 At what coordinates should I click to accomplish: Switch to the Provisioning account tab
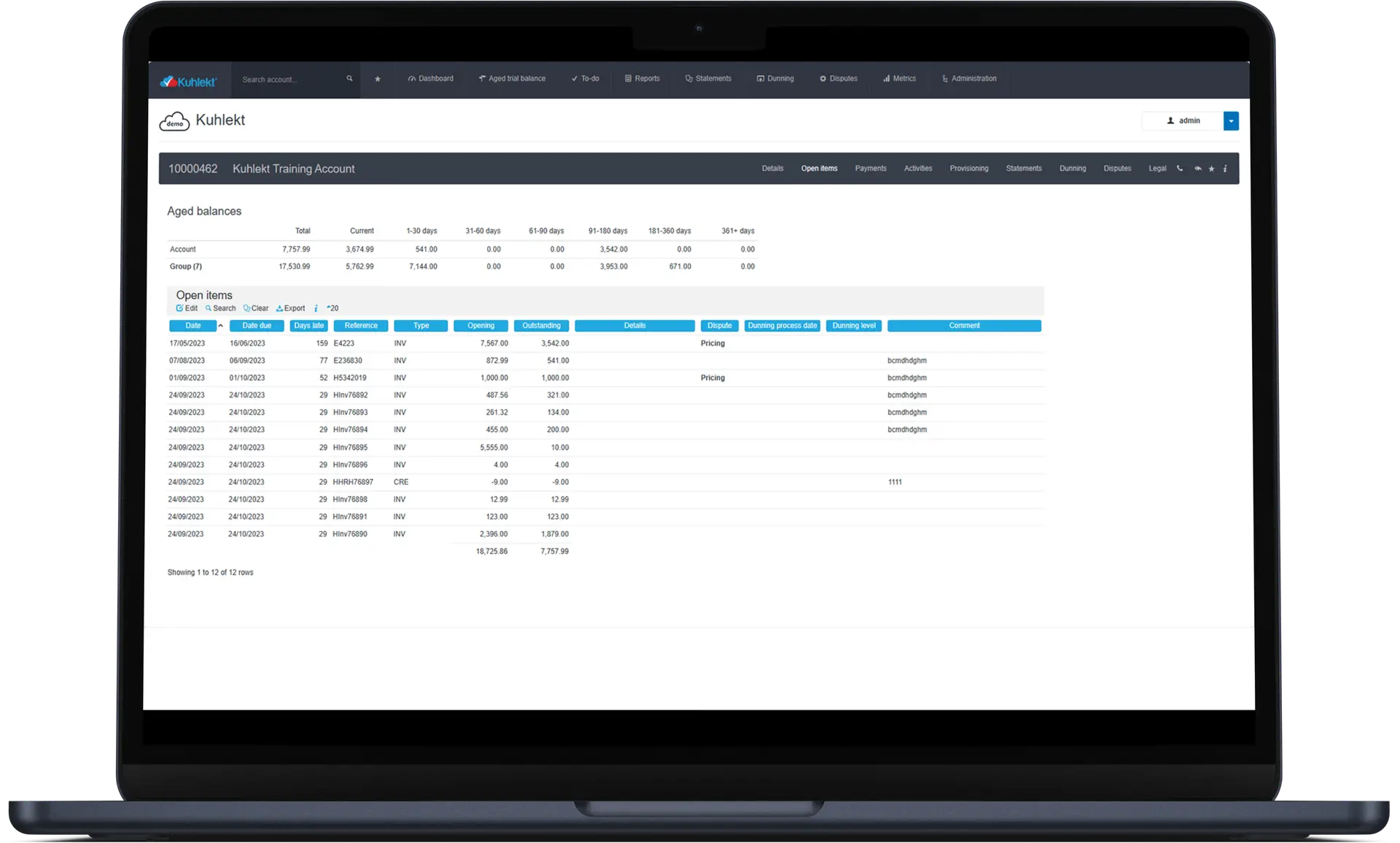(969, 168)
